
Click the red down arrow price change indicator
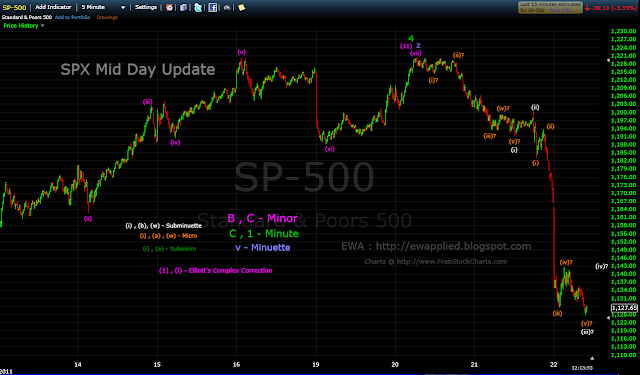(x=587, y=8)
